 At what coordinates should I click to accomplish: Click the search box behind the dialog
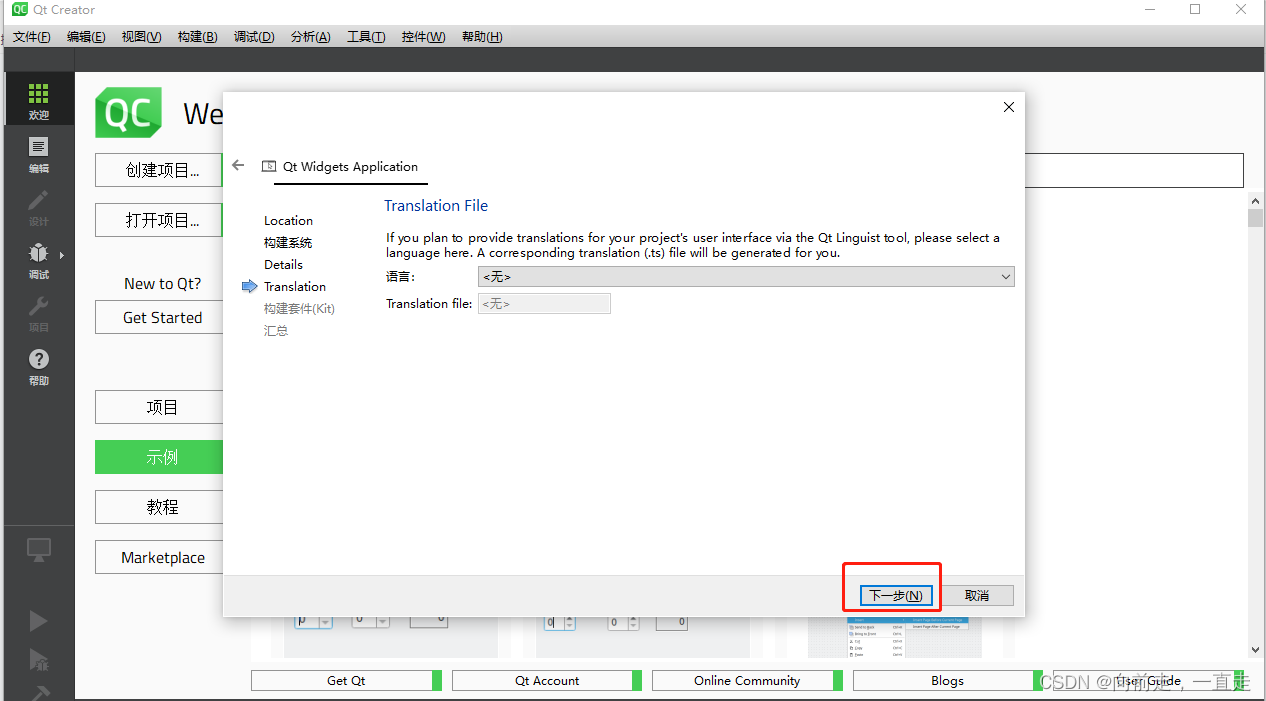(1133, 170)
